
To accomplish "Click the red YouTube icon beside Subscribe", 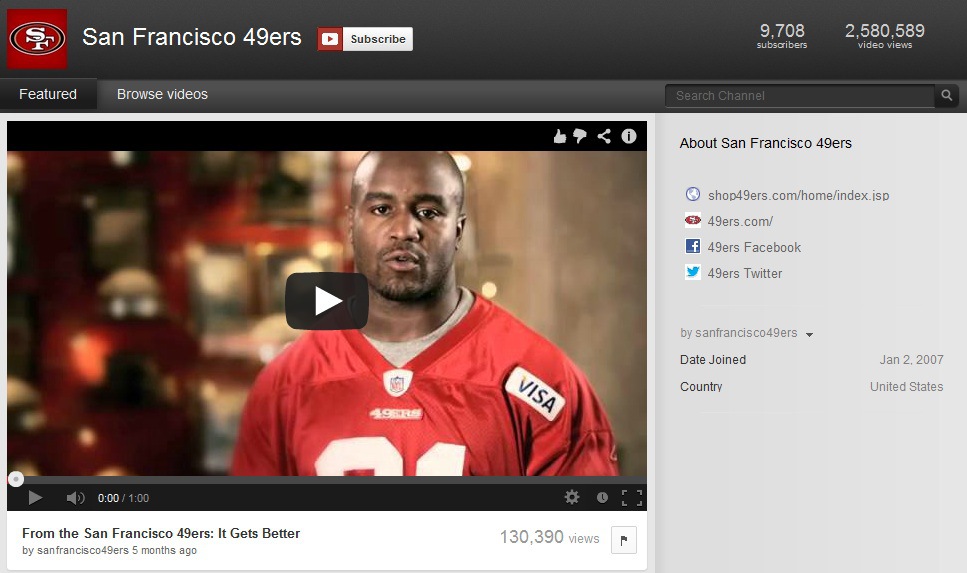I will point(330,39).
